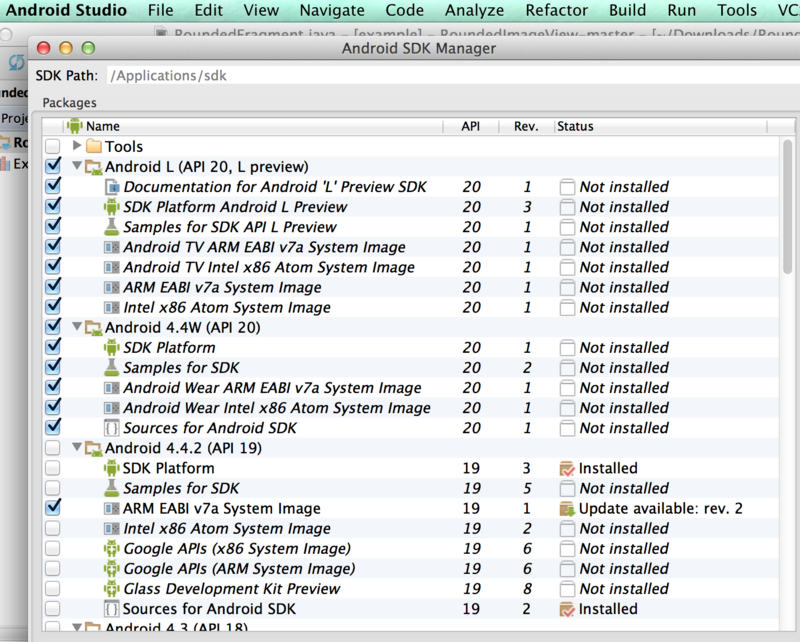Click the Android TV ARM EABI v7a image icon
Viewport: 800px width, 642px height.
point(112,248)
